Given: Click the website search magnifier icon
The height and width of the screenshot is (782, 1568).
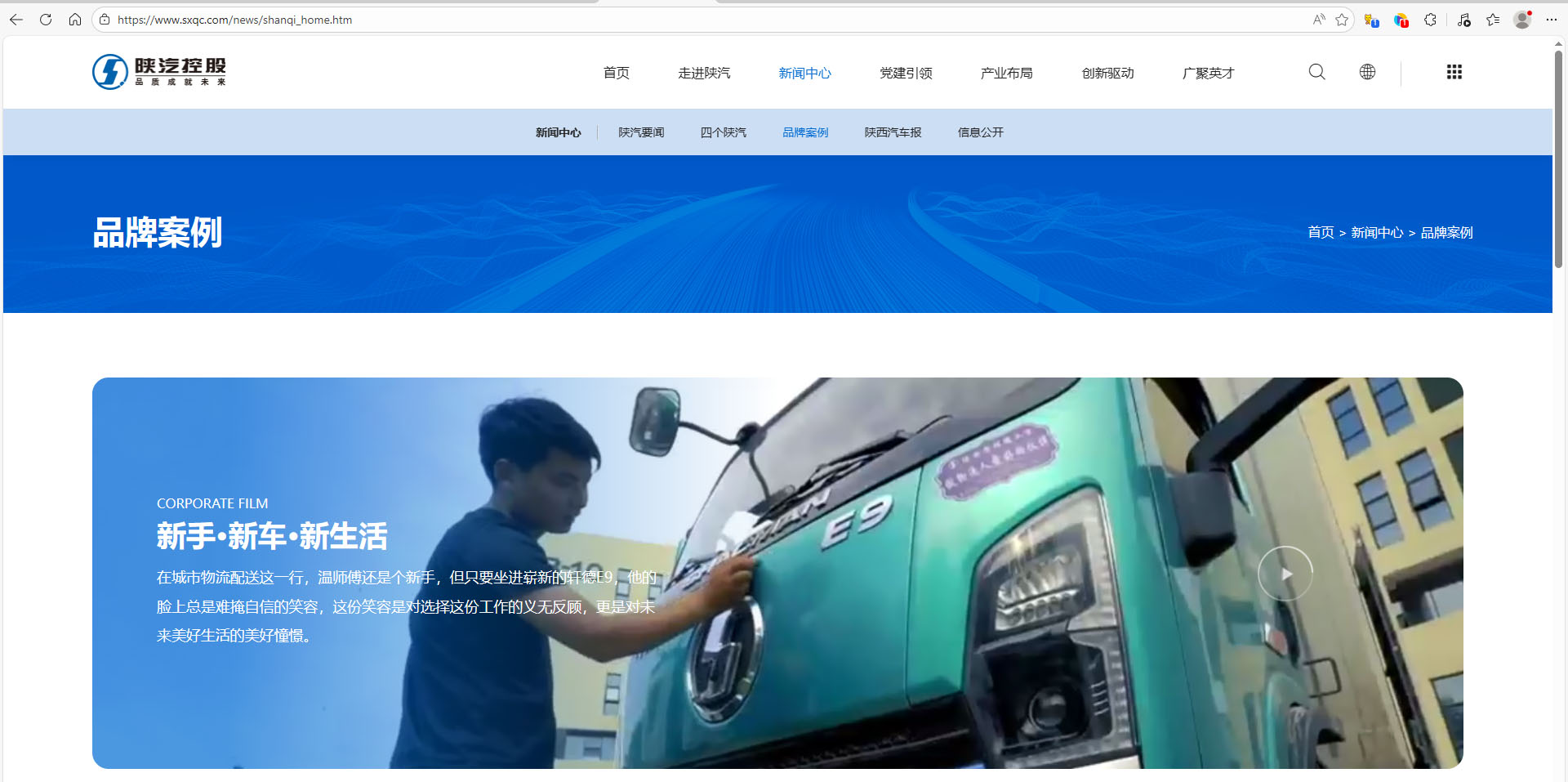Looking at the screenshot, I should coord(1316,72).
